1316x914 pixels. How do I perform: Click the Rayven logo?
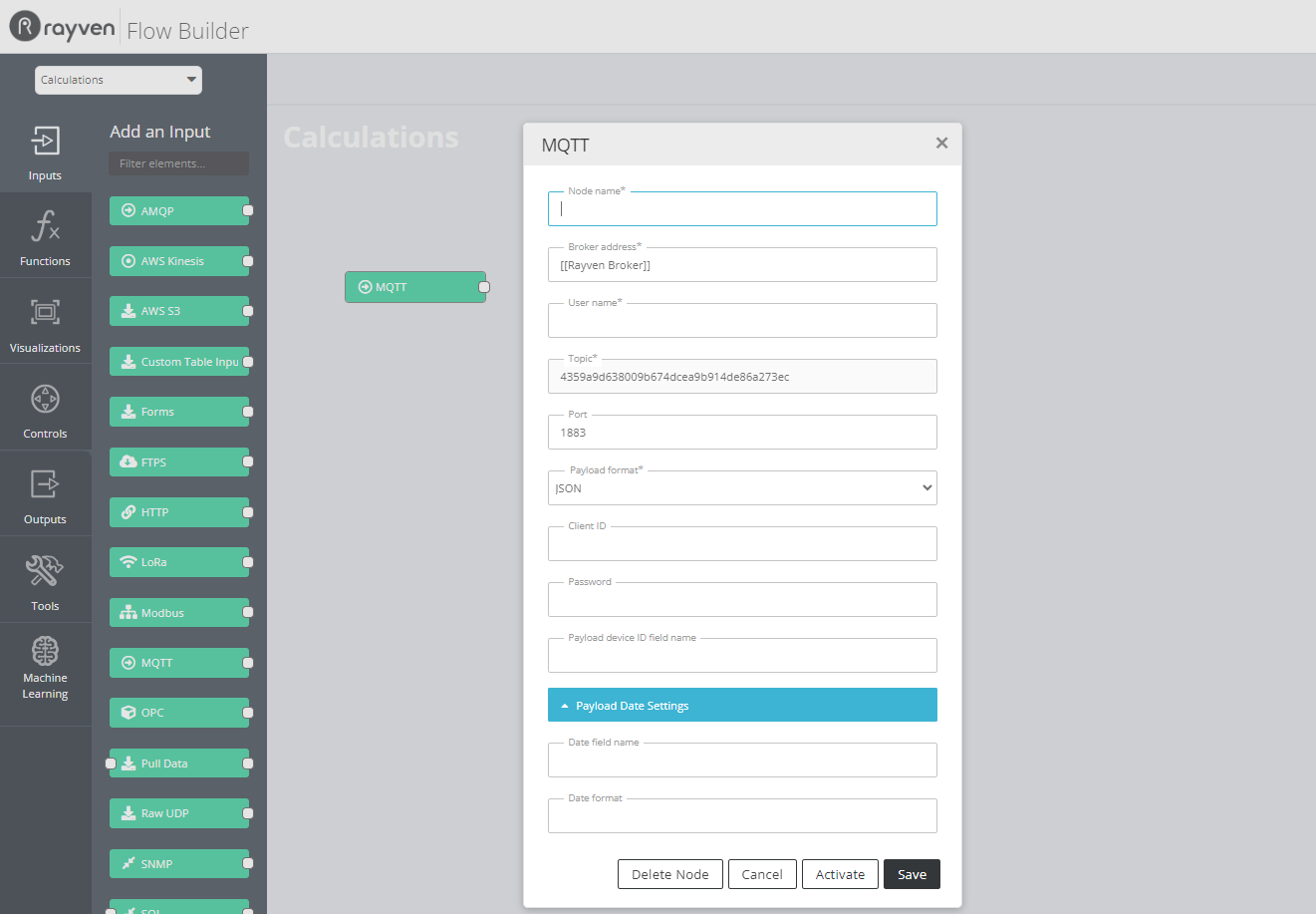[x=63, y=27]
